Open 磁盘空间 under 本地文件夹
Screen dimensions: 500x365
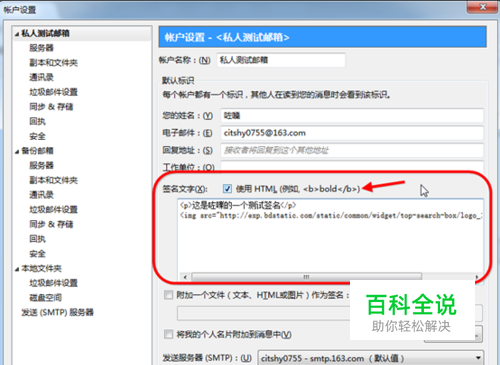45,298
